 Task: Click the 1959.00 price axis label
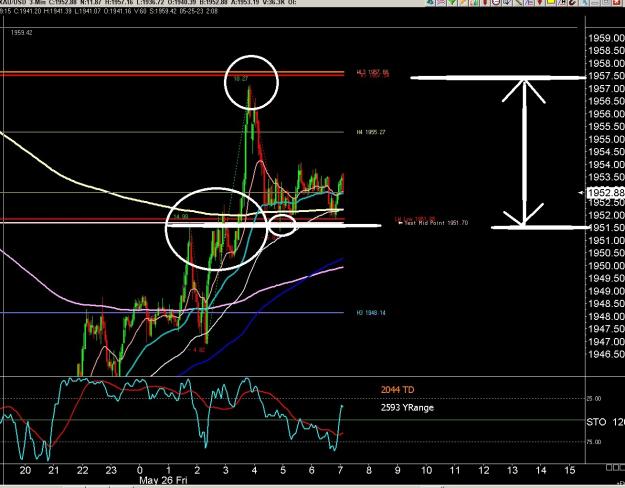[x=606, y=38]
